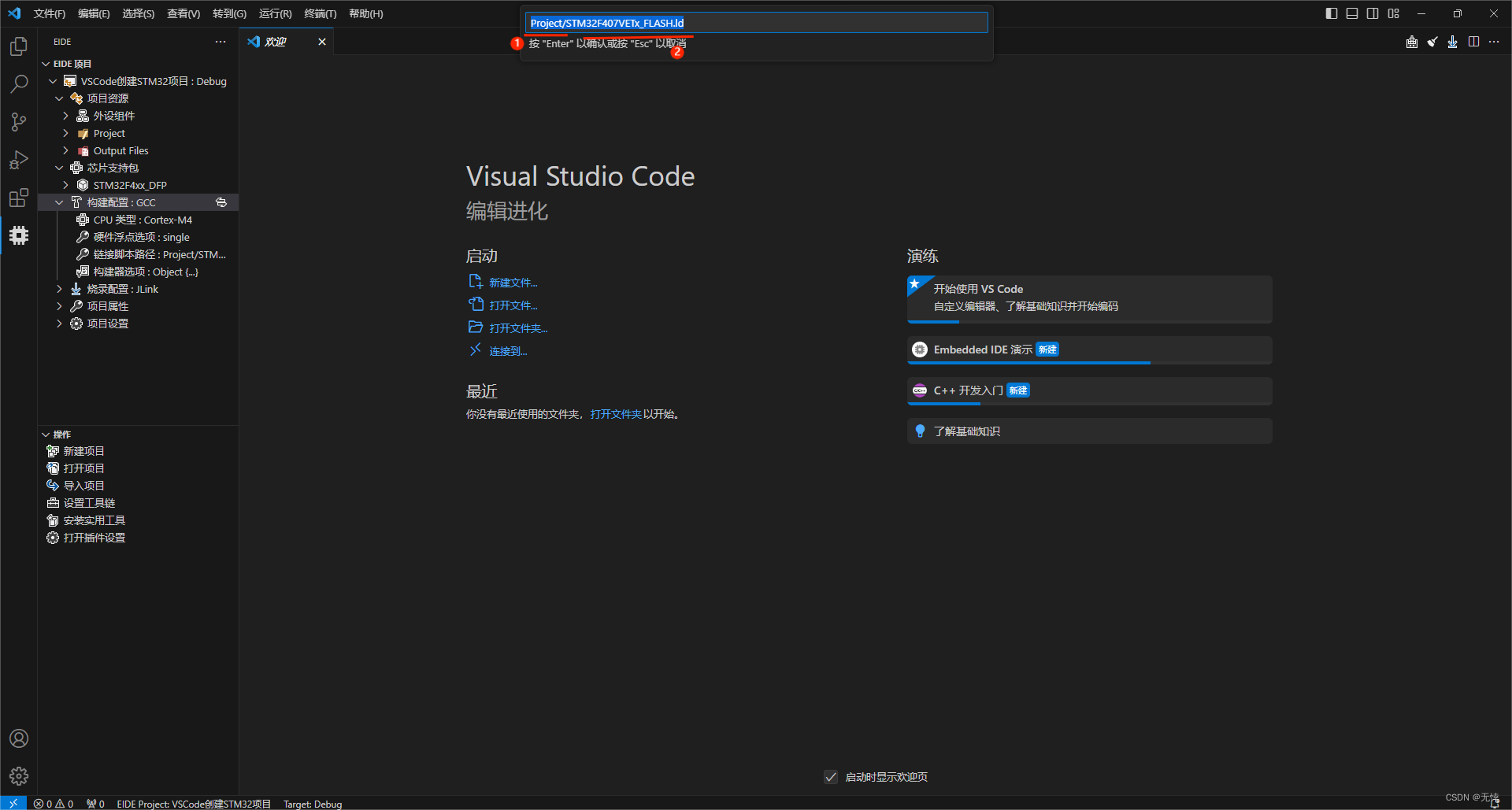Image resolution: width=1512 pixels, height=810 pixels.
Task: Collapse the VSCode创建STM32项目 project node
Action: tap(53, 81)
